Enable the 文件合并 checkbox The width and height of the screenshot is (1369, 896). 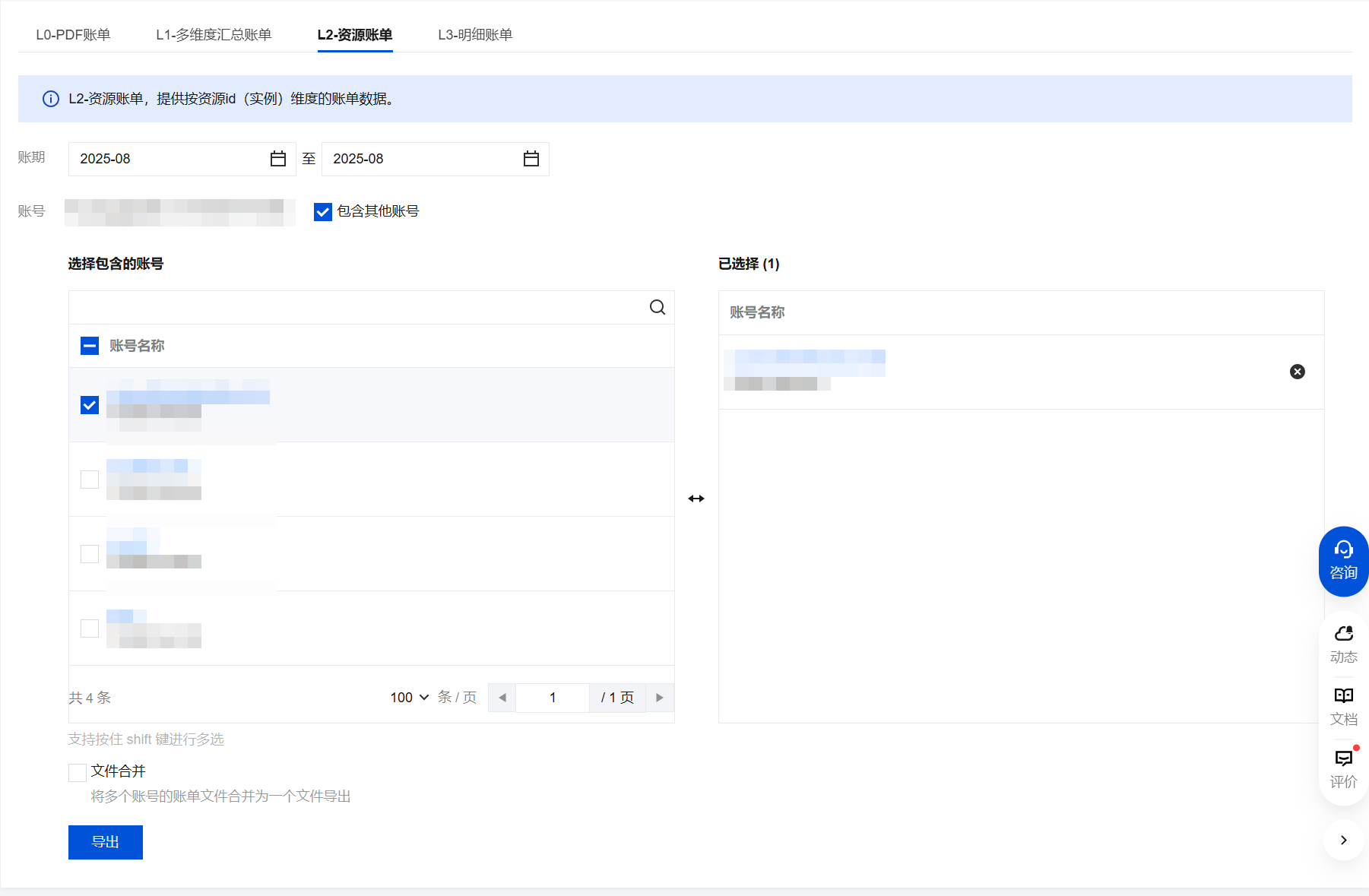pos(78,773)
